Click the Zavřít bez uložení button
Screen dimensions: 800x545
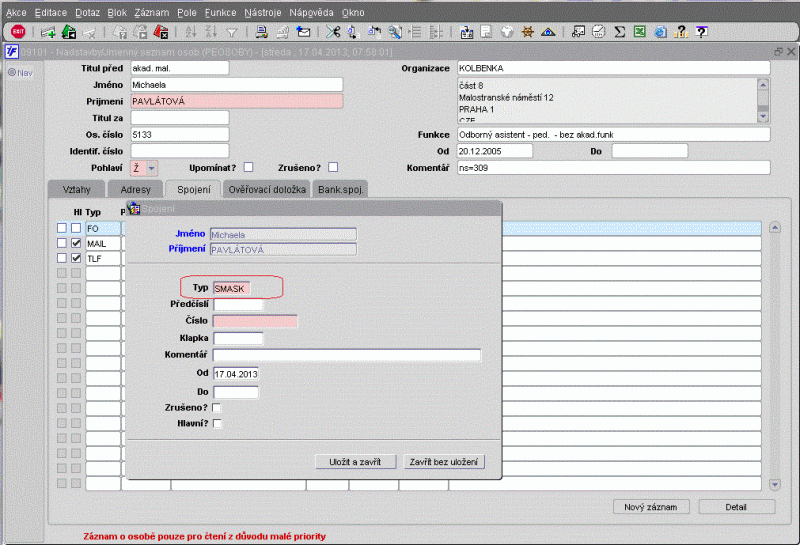(444, 462)
